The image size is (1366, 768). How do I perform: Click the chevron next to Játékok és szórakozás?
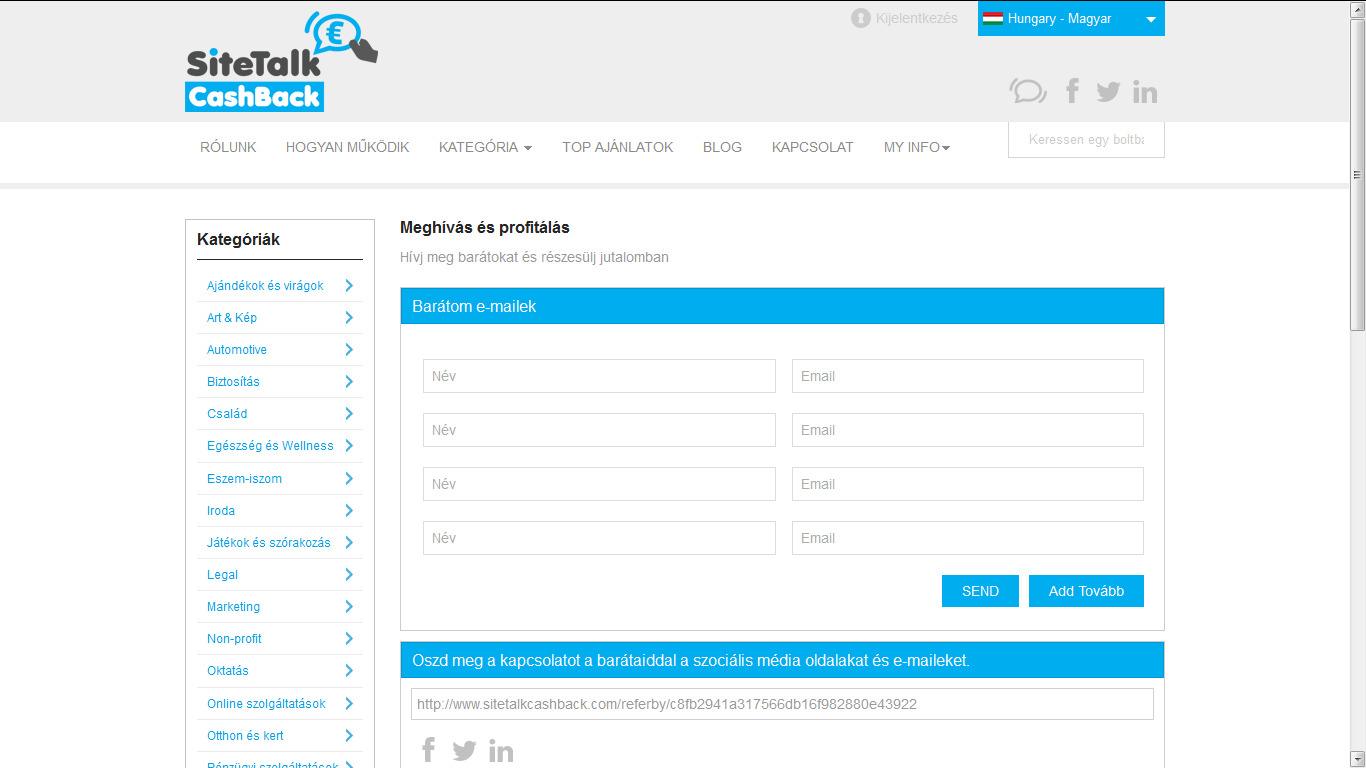[349, 543]
